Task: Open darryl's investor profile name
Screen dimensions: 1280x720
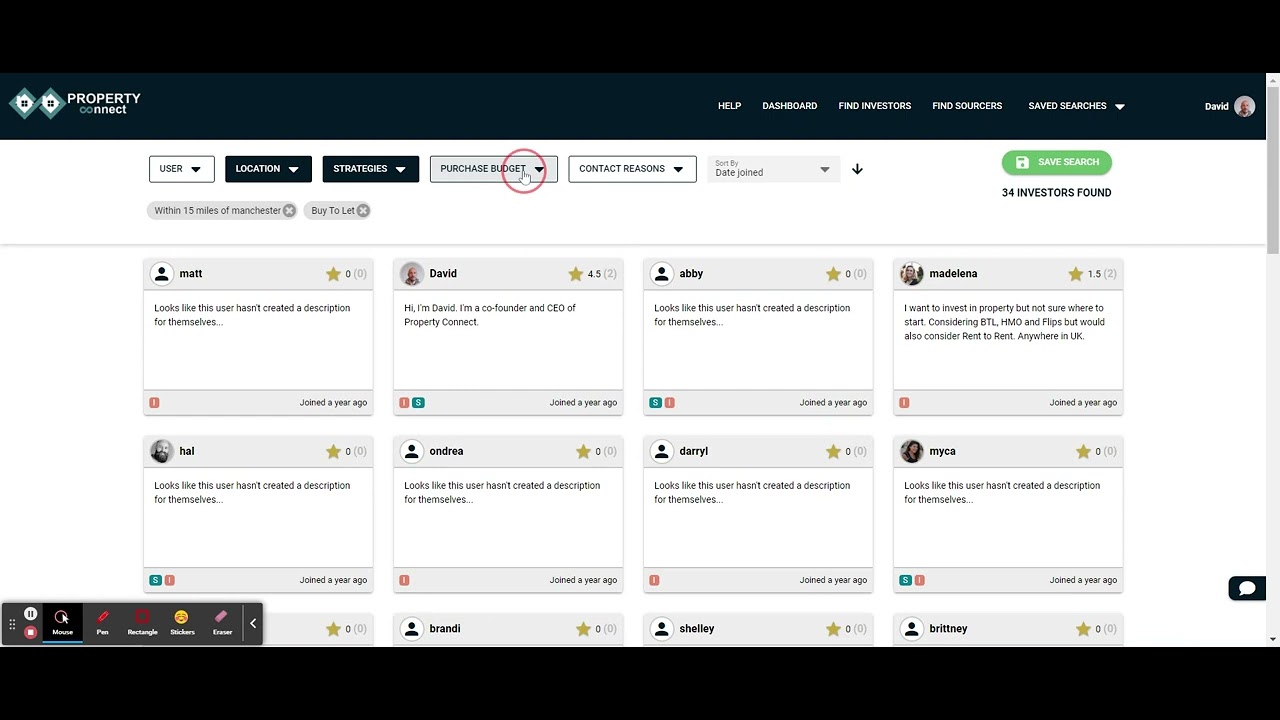Action: (x=693, y=451)
